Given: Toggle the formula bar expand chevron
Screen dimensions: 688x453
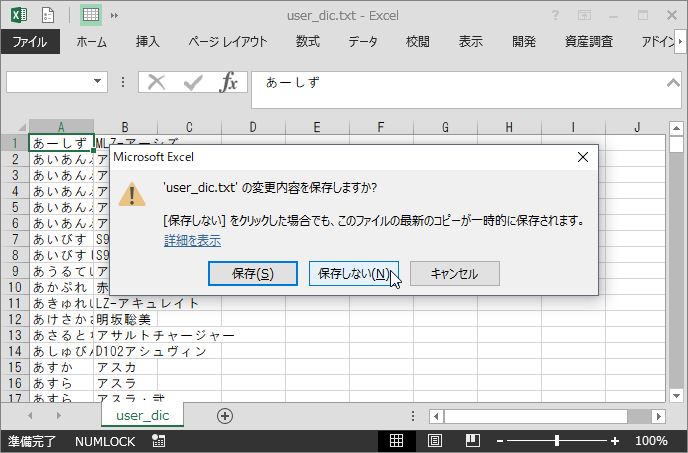Looking at the screenshot, I should [x=673, y=82].
